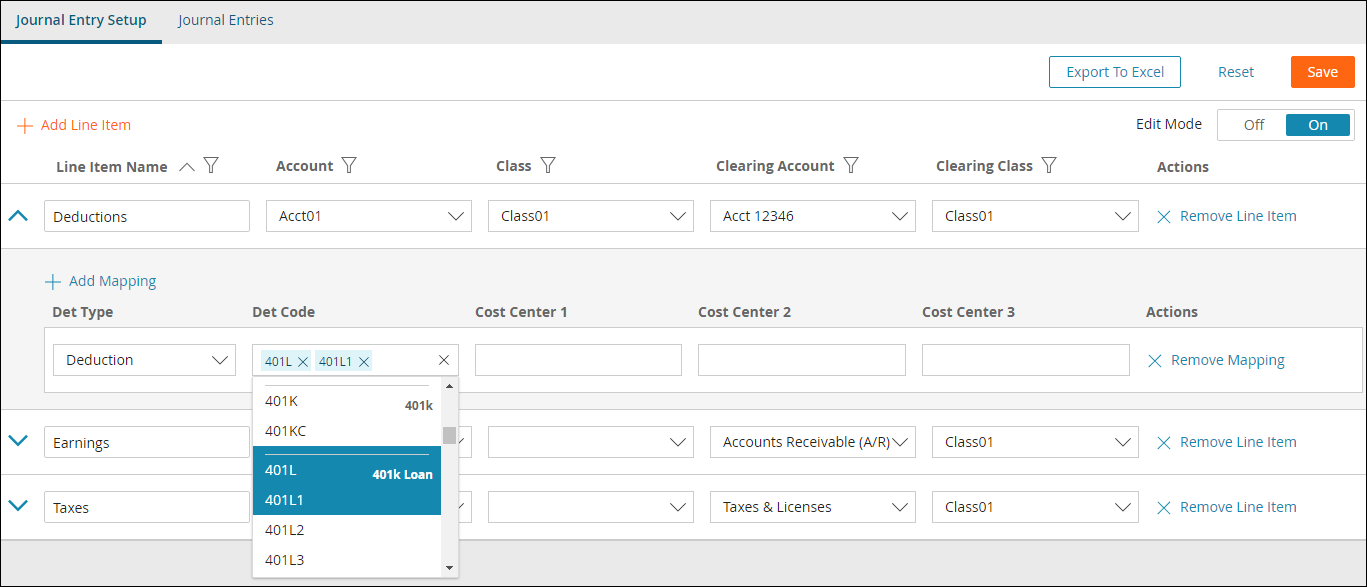Viewport: 1367px width, 587px height.
Task: Select 401L2 in Det Code list
Action: 347,530
